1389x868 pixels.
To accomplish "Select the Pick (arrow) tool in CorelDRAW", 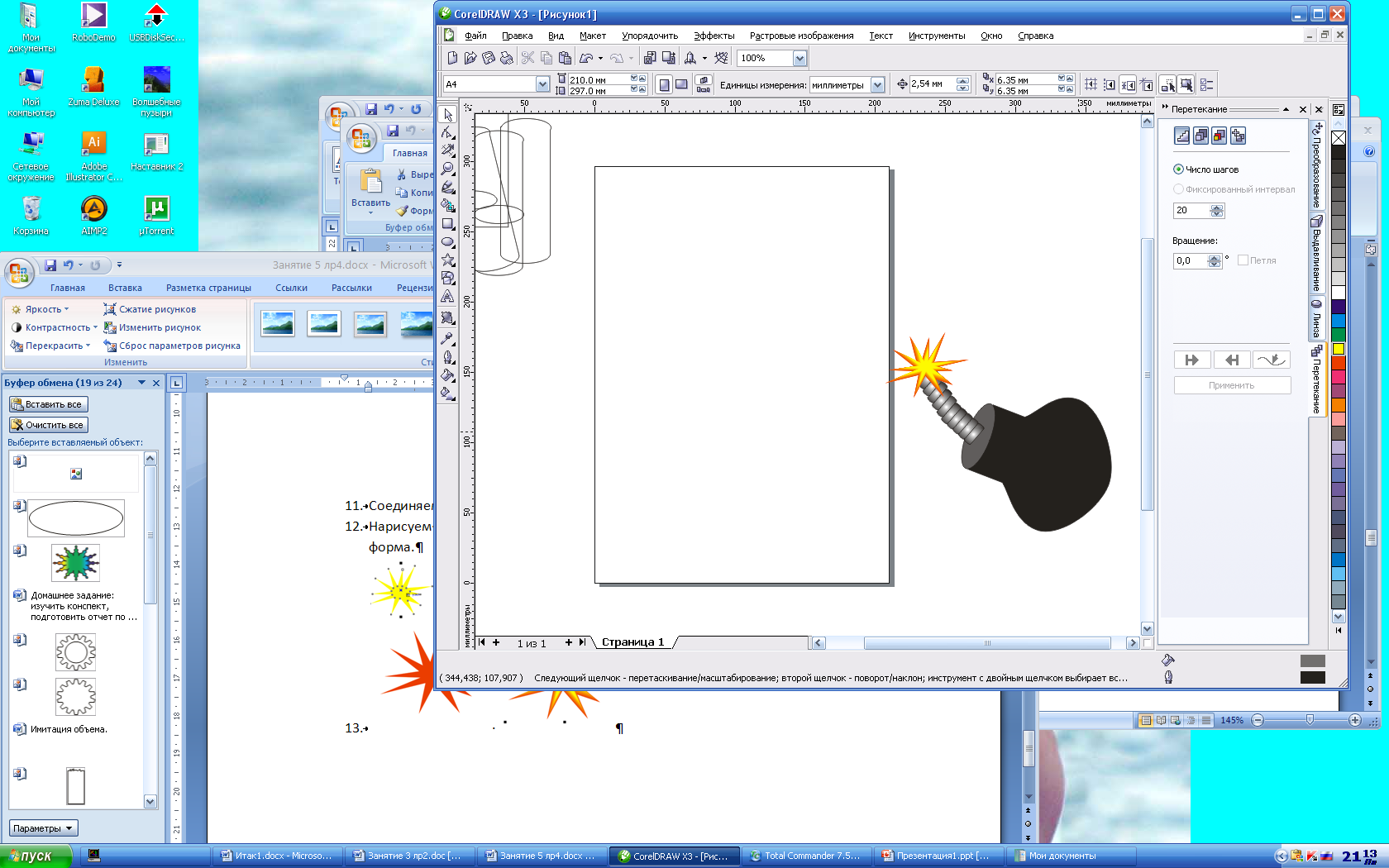I will (x=448, y=114).
